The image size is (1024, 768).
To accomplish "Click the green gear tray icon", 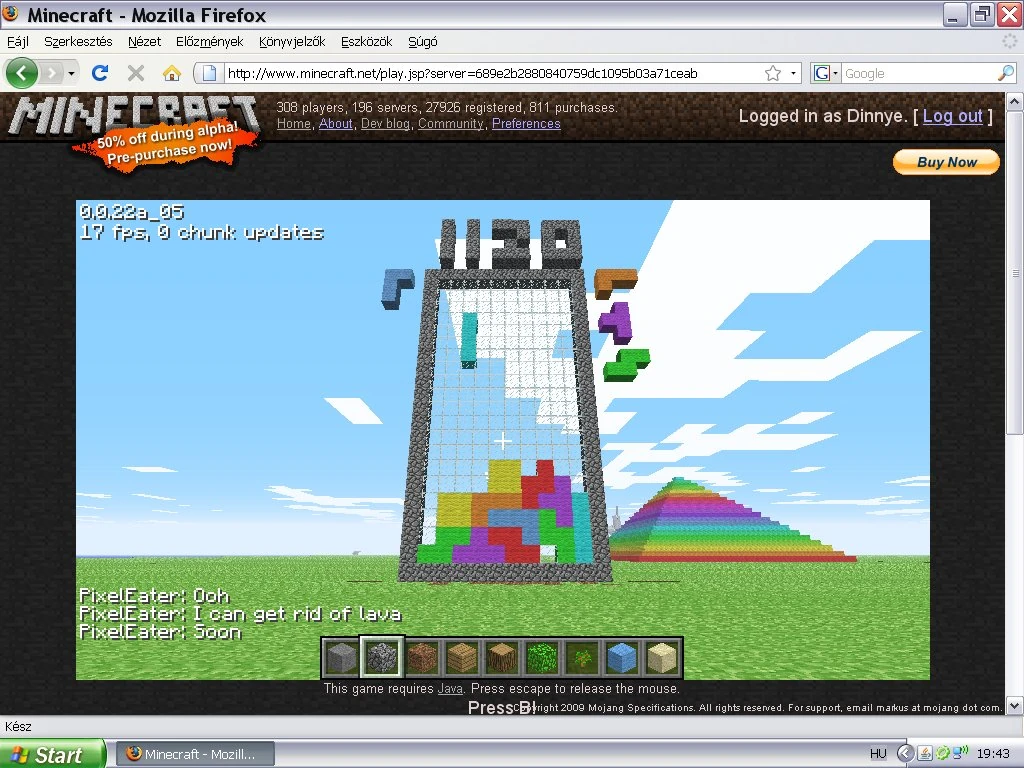I will click(942, 753).
